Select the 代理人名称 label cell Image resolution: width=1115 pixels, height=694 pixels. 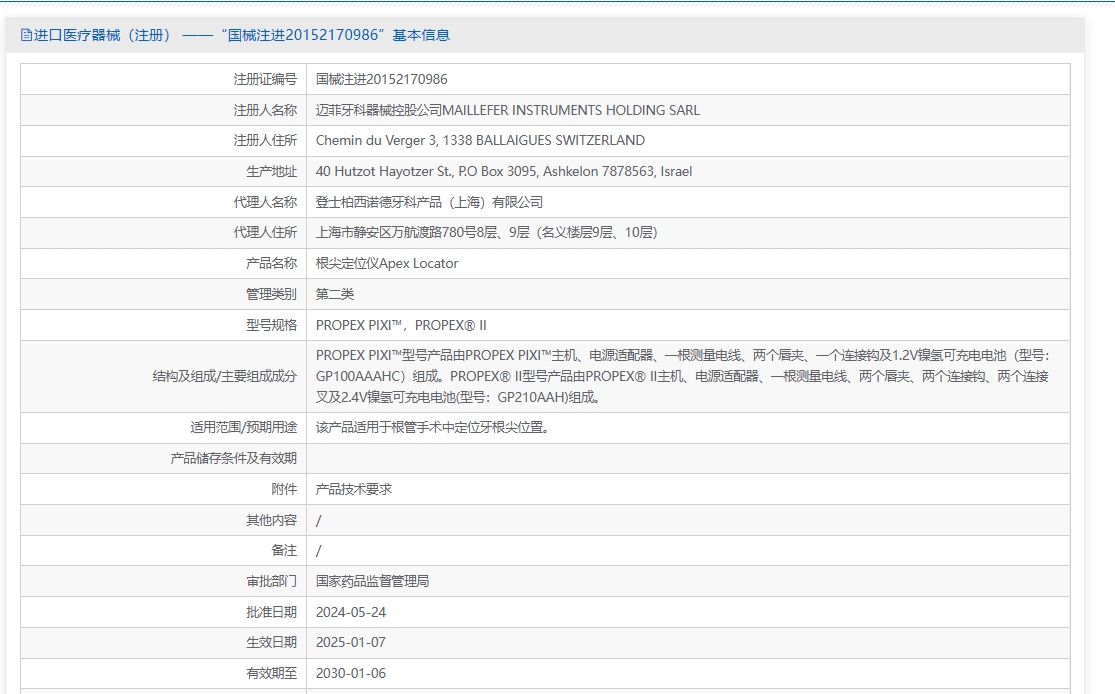click(x=164, y=202)
